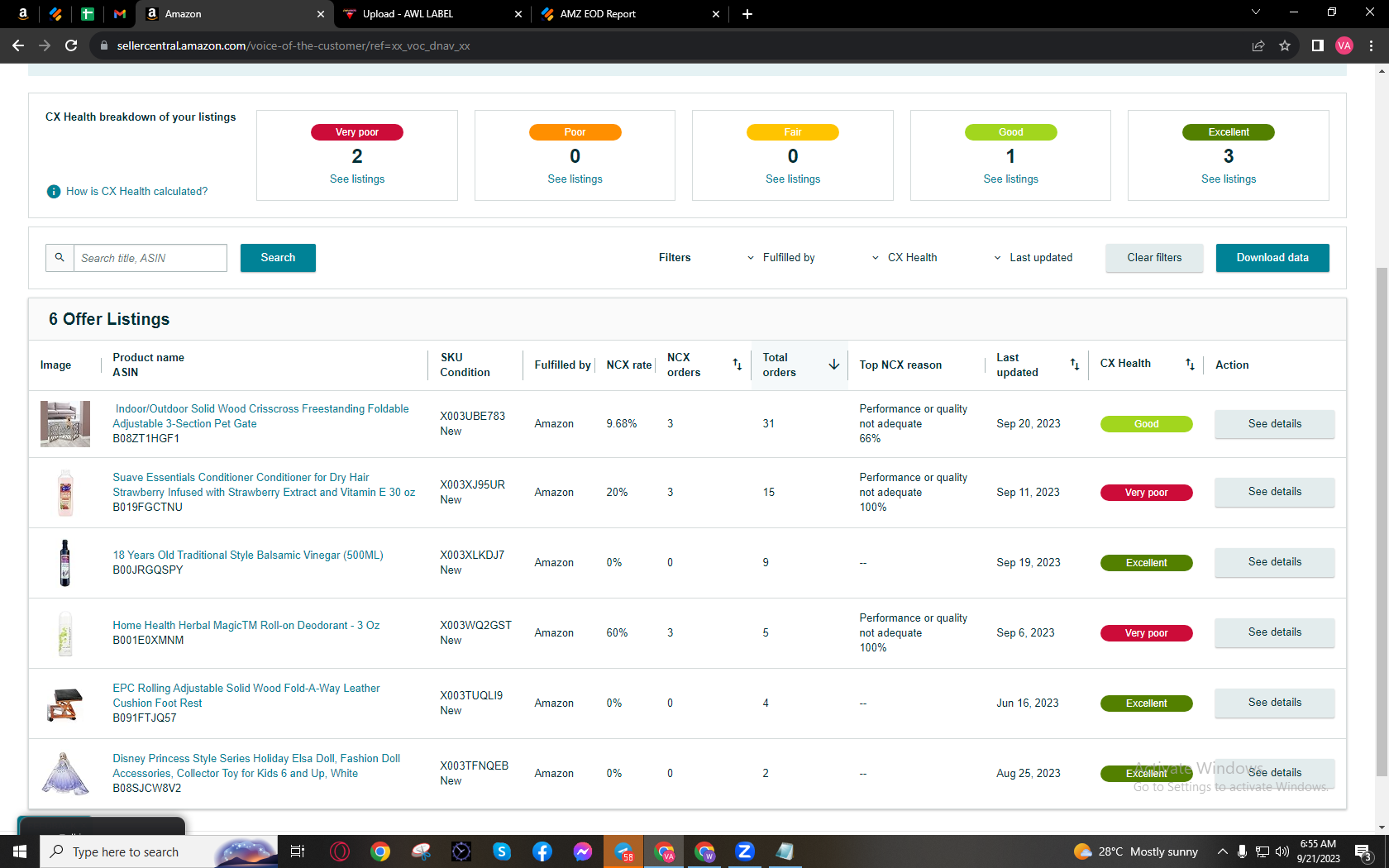The width and height of the screenshot is (1389, 868).
Task: Open the pinned green Sheets tab
Action: [x=88, y=14]
